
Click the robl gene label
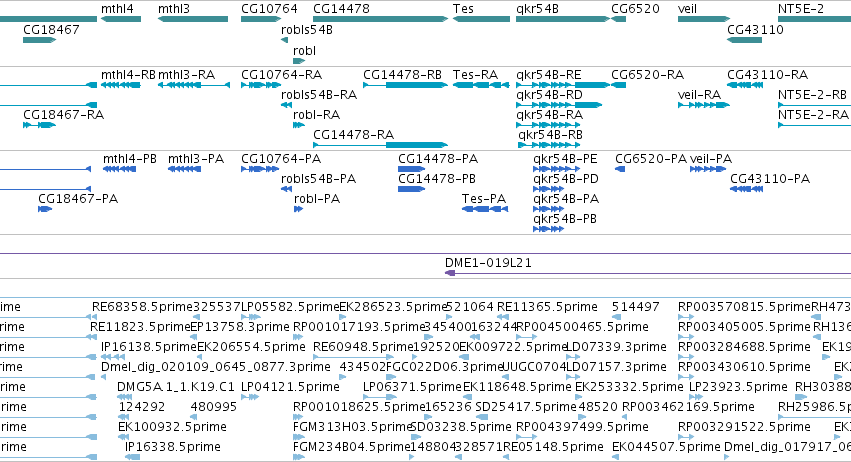(304, 50)
